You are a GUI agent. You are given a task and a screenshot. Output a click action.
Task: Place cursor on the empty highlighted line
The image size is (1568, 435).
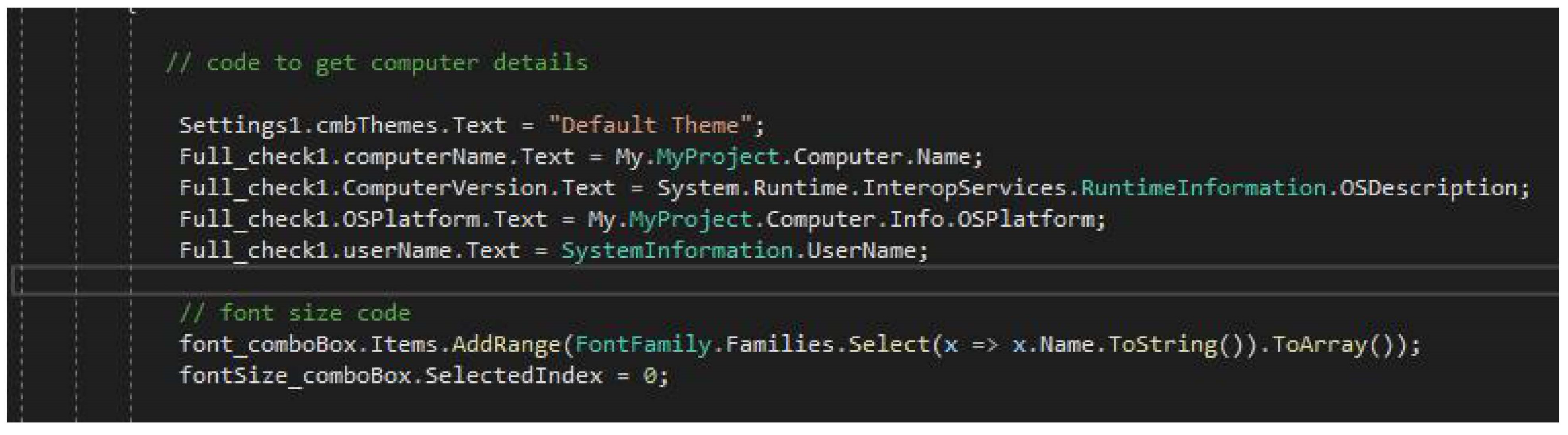(x=730, y=281)
